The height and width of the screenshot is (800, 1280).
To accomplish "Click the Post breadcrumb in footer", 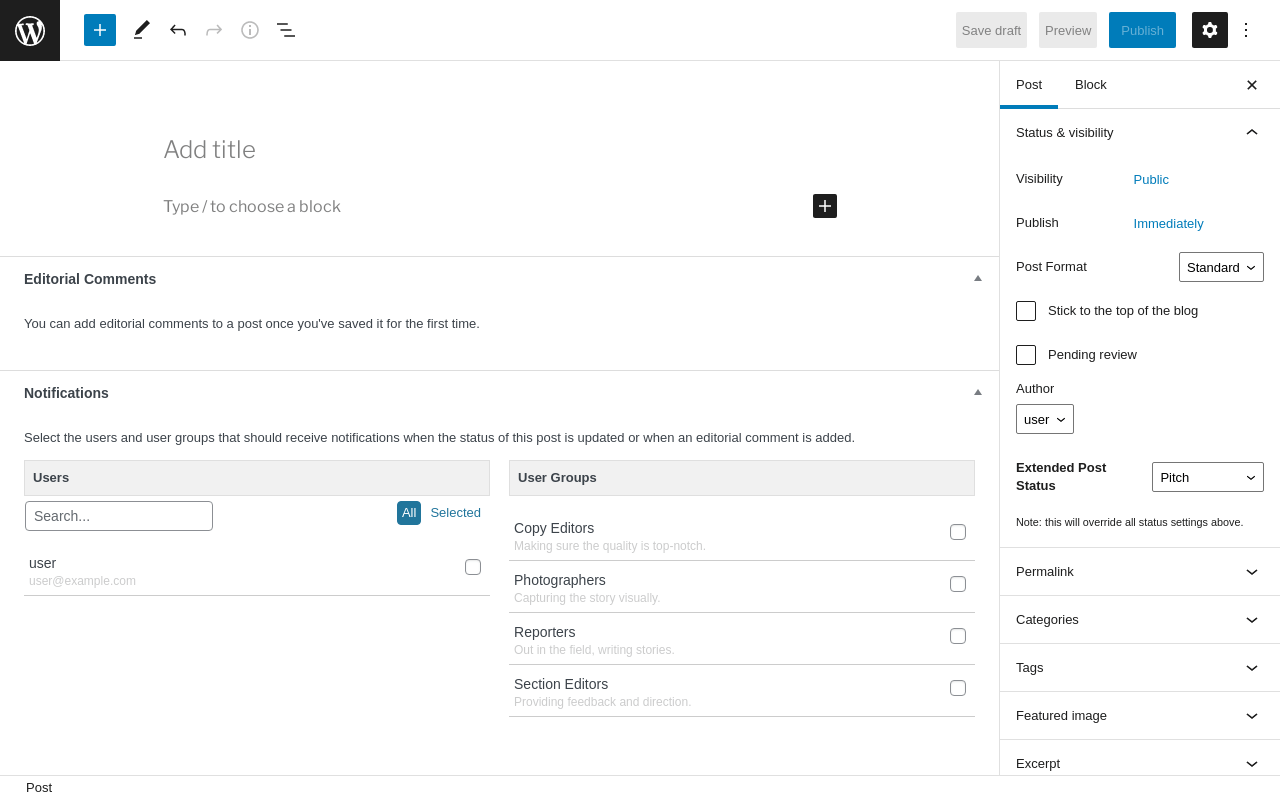I will point(39,788).
